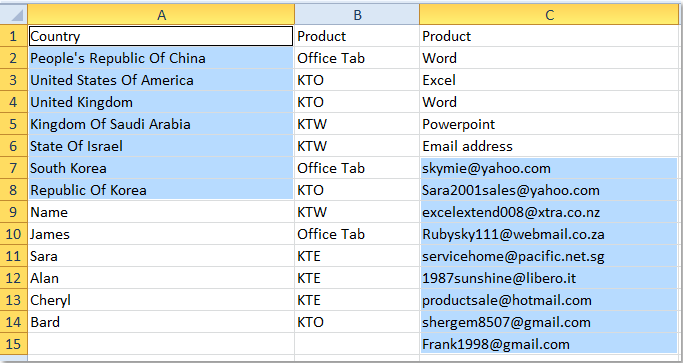The image size is (683, 363).
Task: Select column C header
Action: tap(549, 15)
